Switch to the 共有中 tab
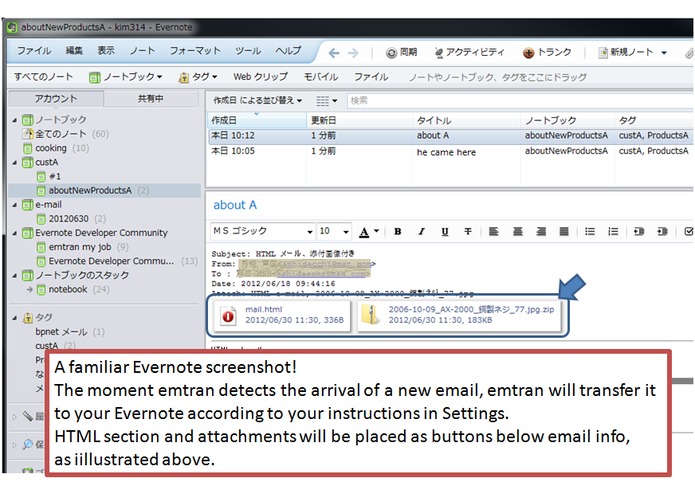The image size is (695, 494). [x=151, y=99]
